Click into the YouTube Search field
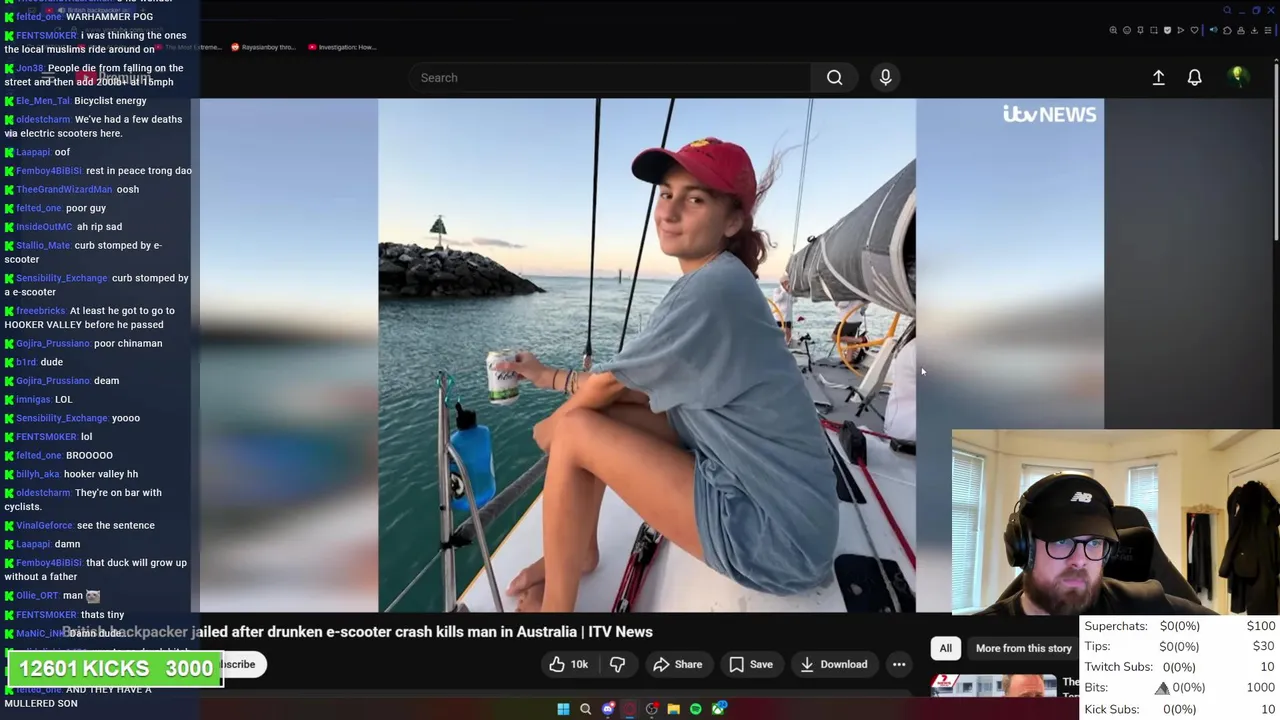The height and width of the screenshot is (720, 1280). pyautogui.click(x=610, y=77)
